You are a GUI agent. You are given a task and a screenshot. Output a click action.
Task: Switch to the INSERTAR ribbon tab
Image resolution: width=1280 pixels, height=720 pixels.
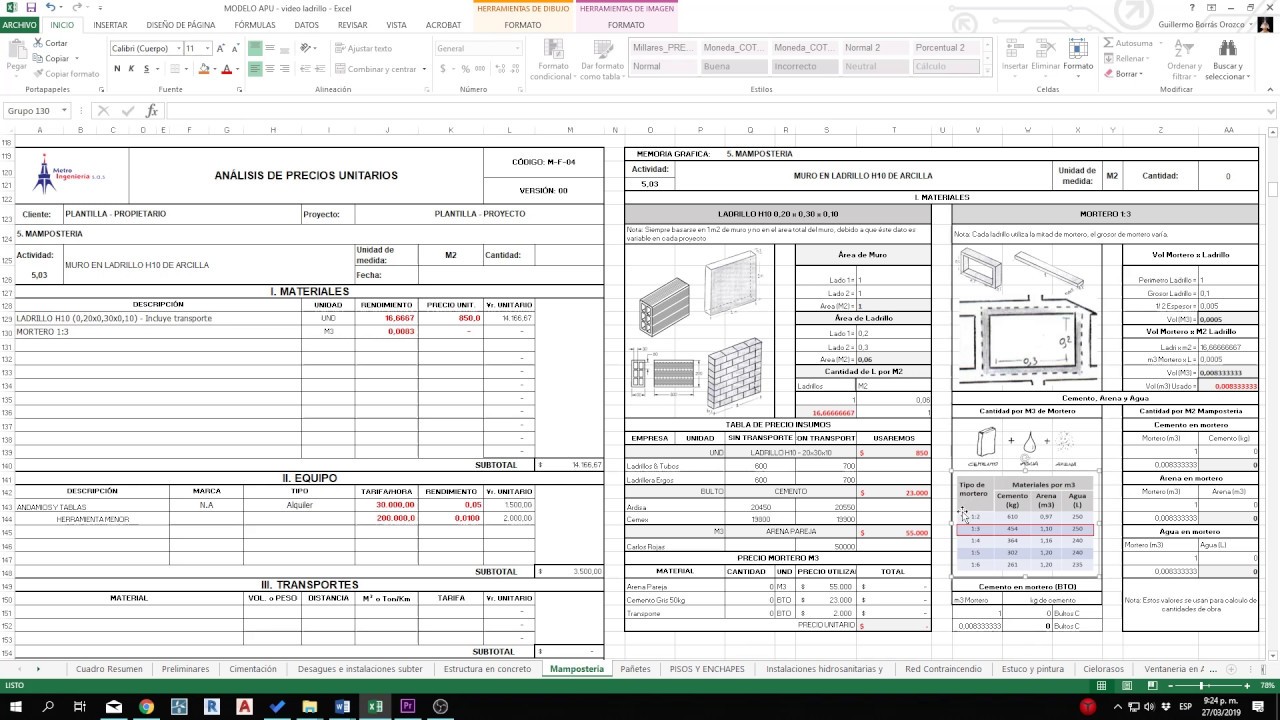pyautogui.click(x=110, y=25)
